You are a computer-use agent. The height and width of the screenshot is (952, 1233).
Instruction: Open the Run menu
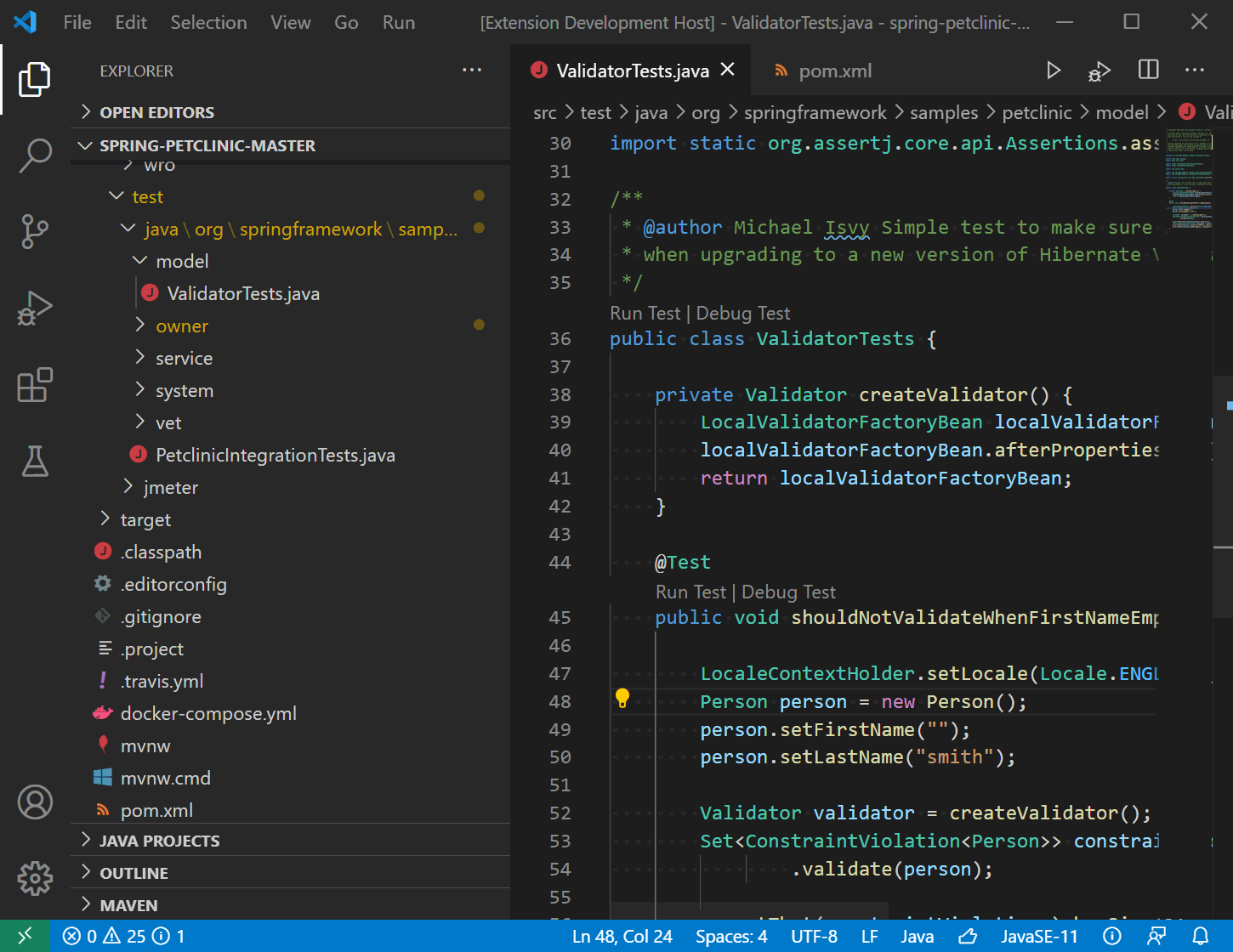click(x=398, y=22)
